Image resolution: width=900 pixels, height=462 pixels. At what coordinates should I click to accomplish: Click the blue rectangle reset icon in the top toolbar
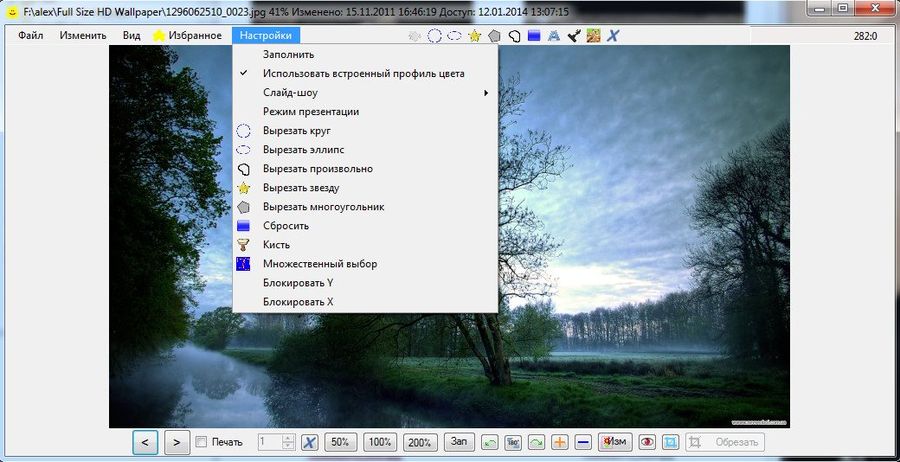pyautogui.click(x=534, y=36)
